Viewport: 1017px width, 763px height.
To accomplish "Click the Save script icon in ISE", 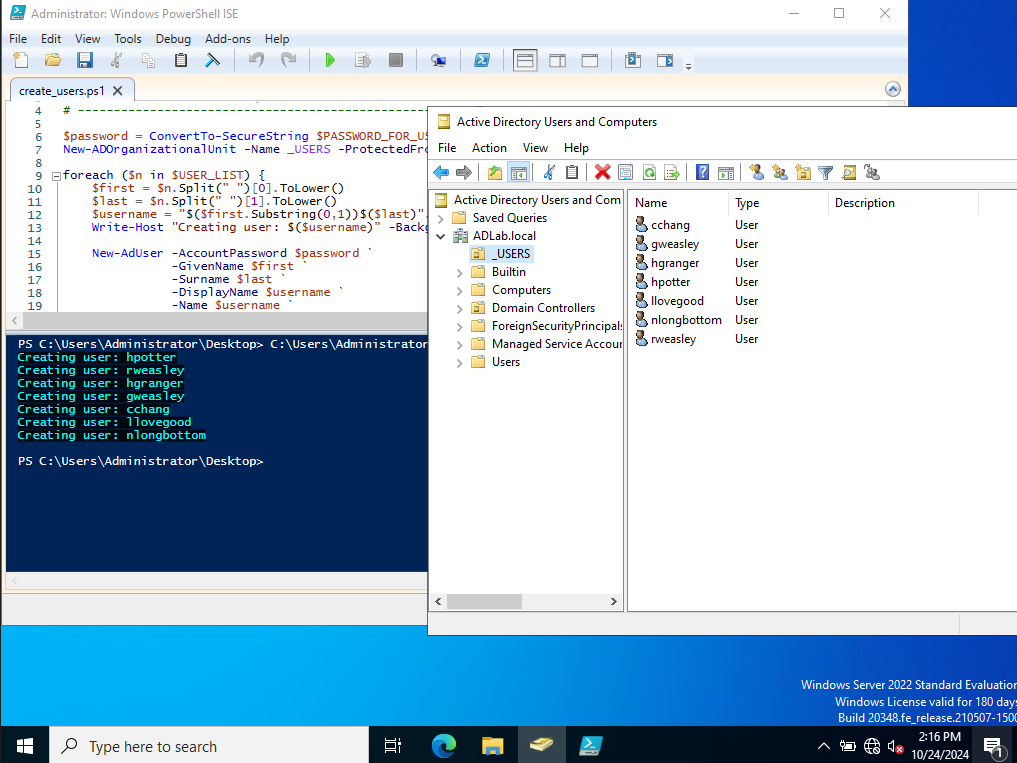I will [x=85, y=61].
